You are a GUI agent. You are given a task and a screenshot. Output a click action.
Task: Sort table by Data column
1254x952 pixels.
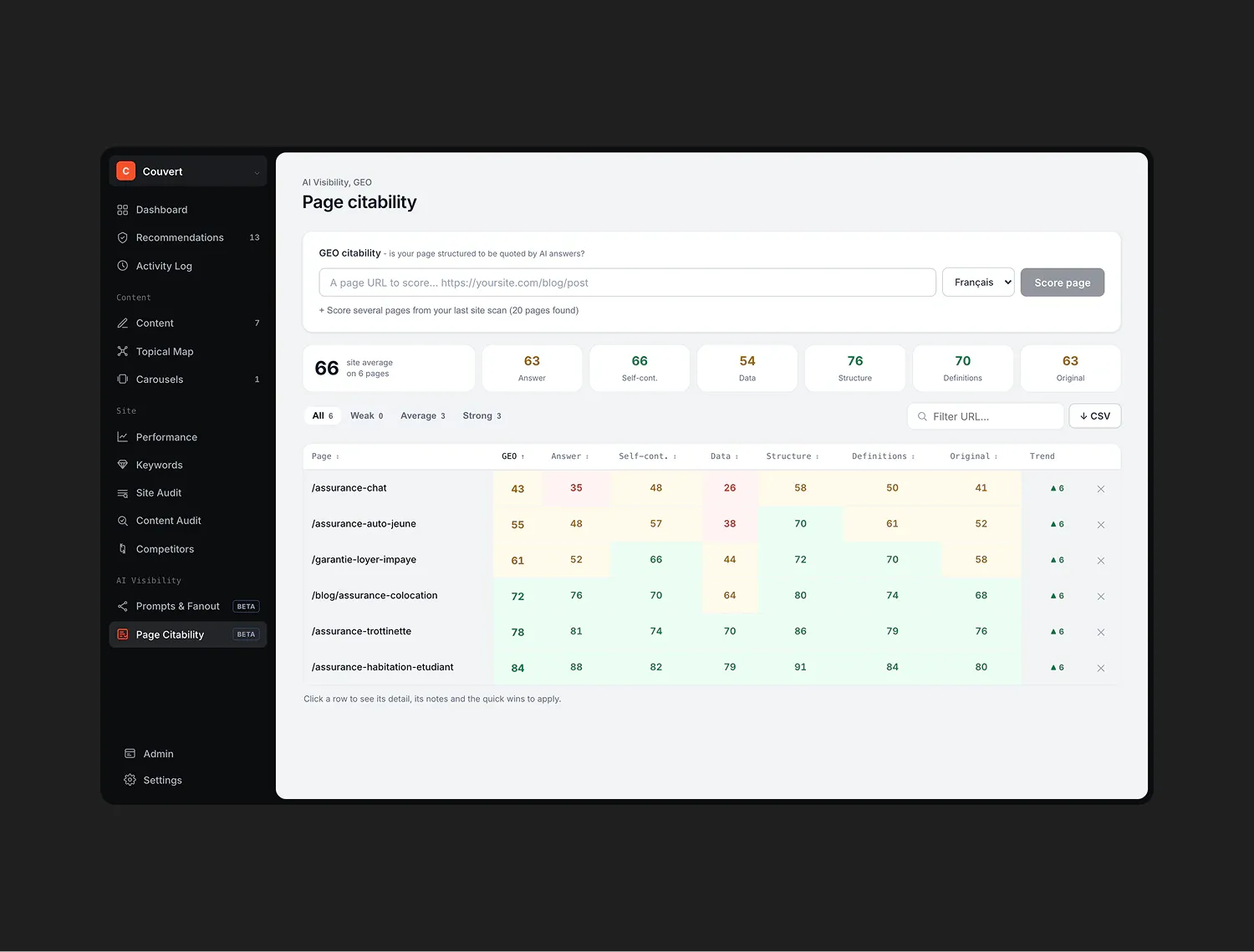pos(725,456)
